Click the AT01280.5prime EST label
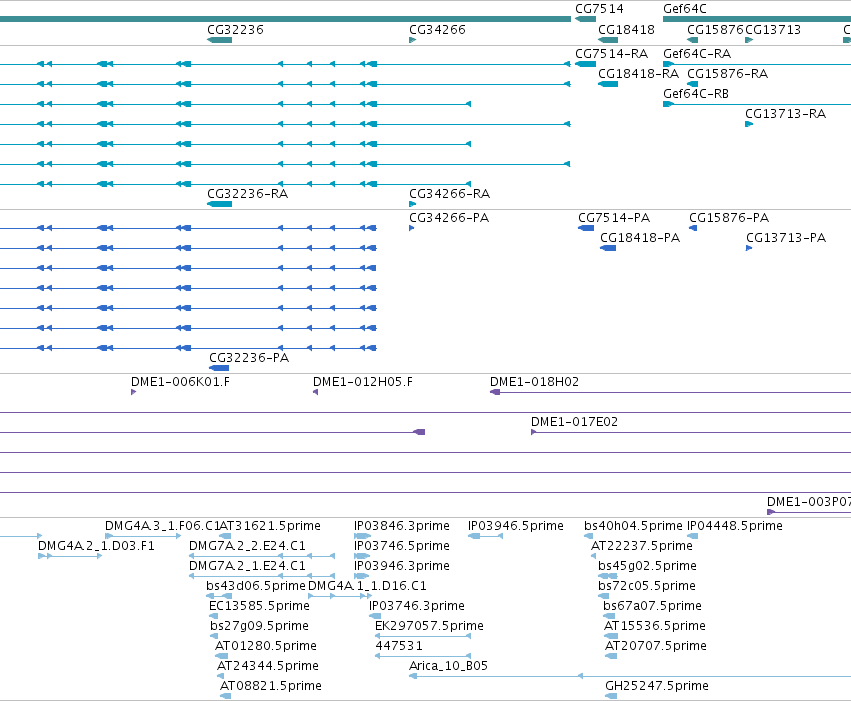This screenshot has width=851, height=701. pyautogui.click(x=265, y=646)
